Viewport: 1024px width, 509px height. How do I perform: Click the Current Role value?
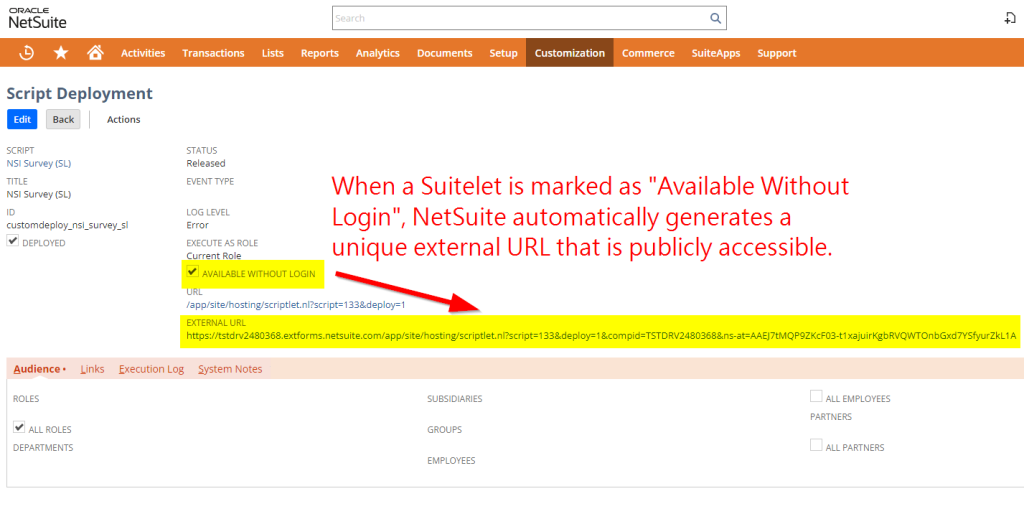(x=214, y=256)
